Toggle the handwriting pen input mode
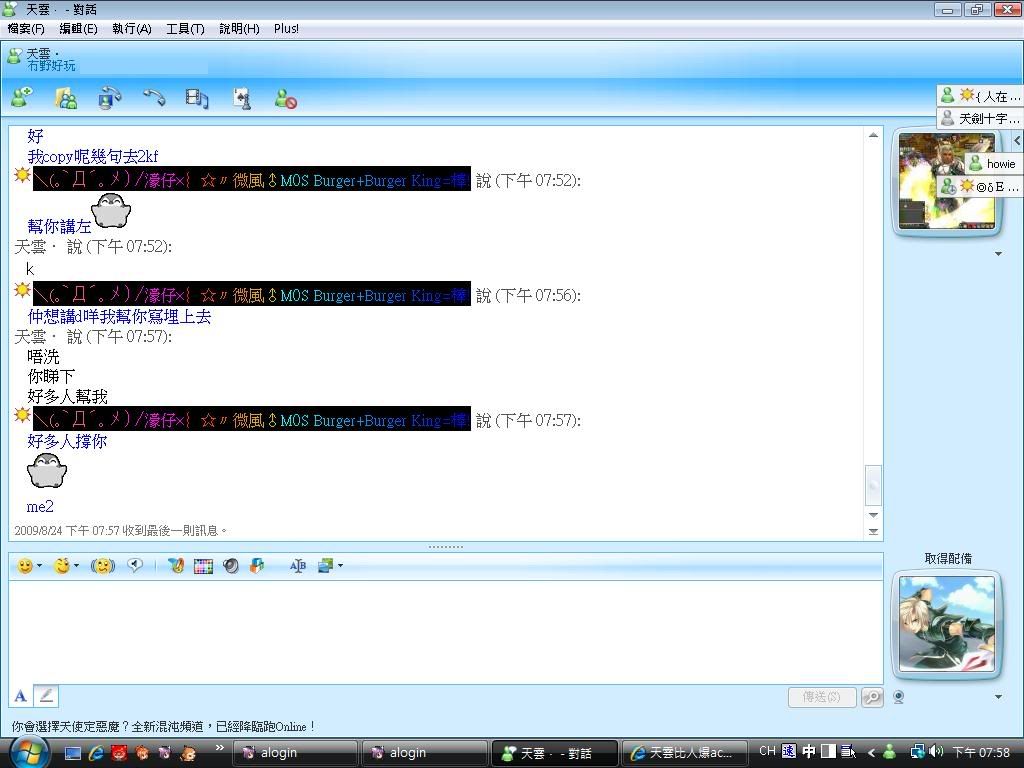 46,696
